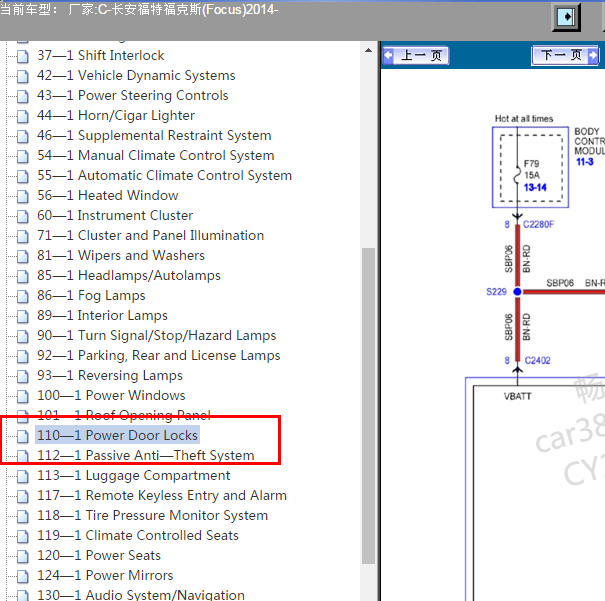Open 81—1 Wipers and Washers
Image resolution: width=605 pixels, height=601 pixels.
point(121,256)
